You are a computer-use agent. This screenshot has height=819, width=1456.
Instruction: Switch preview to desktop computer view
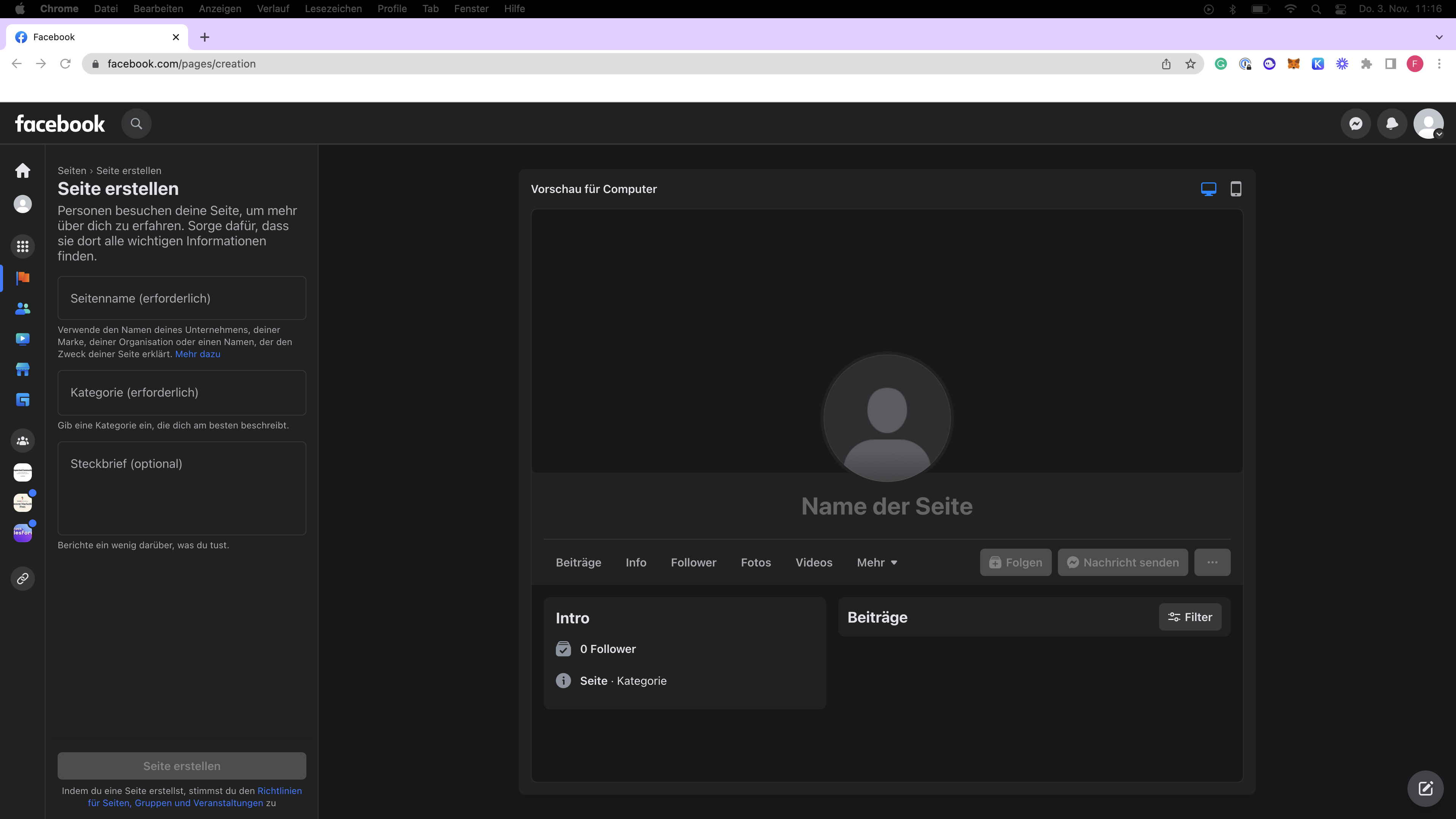[x=1208, y=189]
